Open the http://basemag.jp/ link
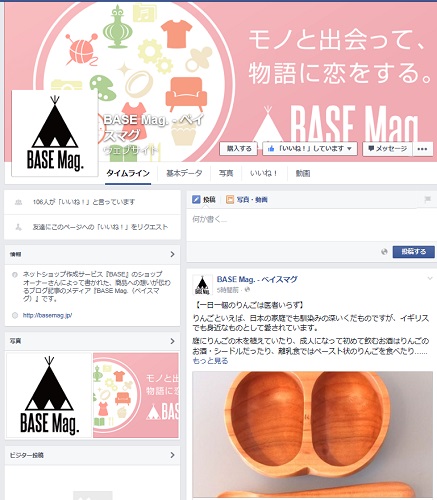The image size is (437, 500). (47, 315)
